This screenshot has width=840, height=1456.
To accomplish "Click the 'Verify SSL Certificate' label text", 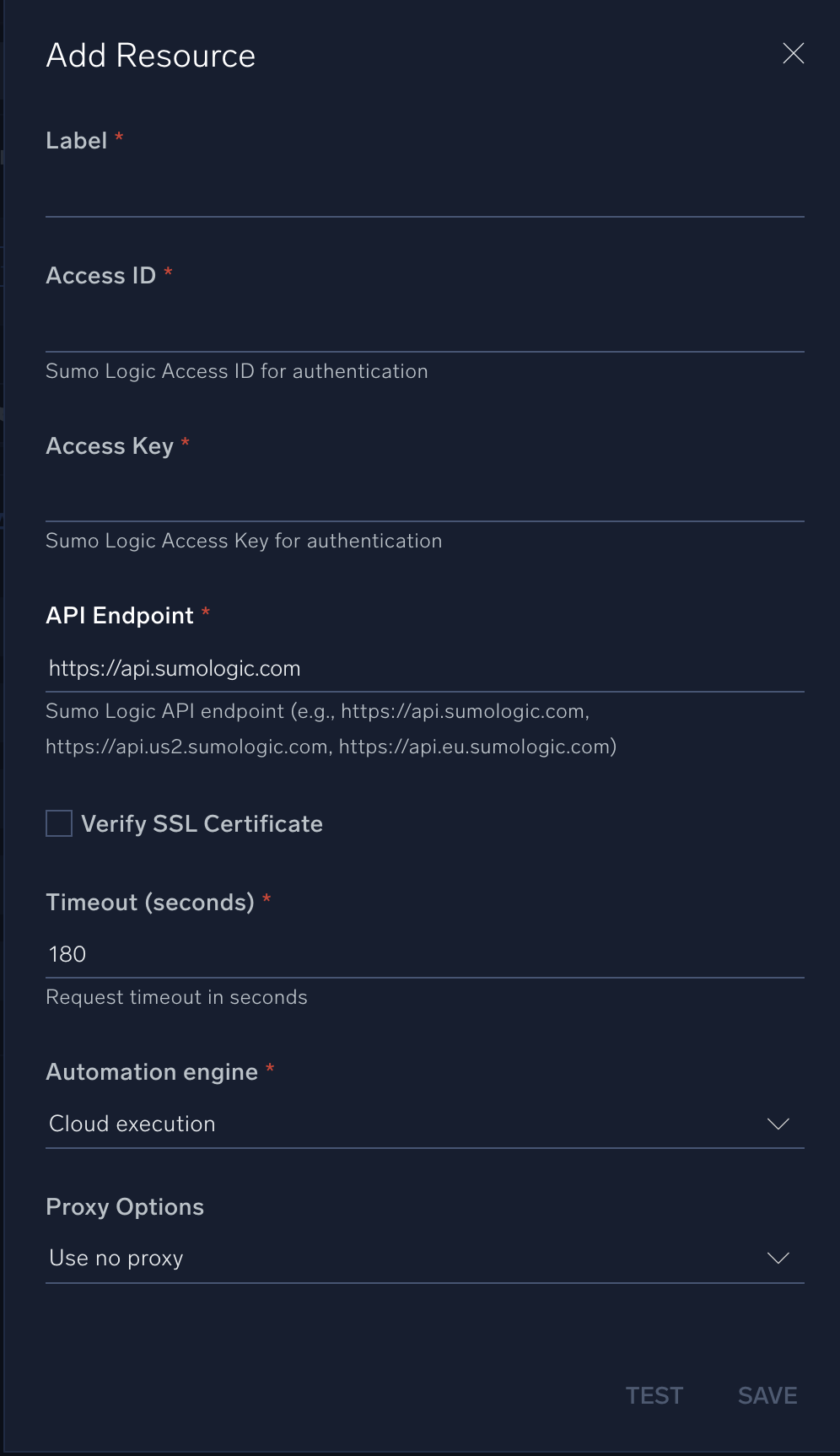I will coord(202,823).
